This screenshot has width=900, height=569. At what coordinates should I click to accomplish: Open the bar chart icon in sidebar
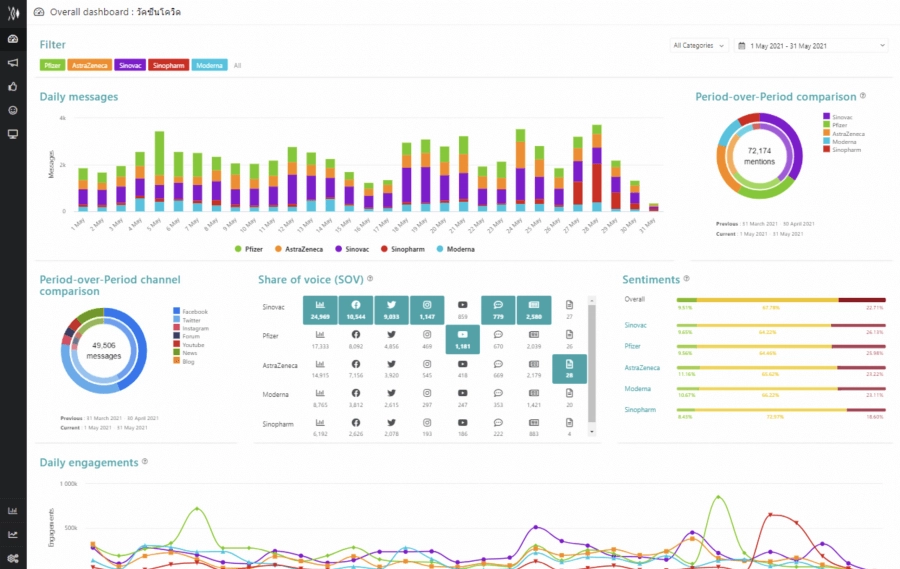tap(13, 510)
